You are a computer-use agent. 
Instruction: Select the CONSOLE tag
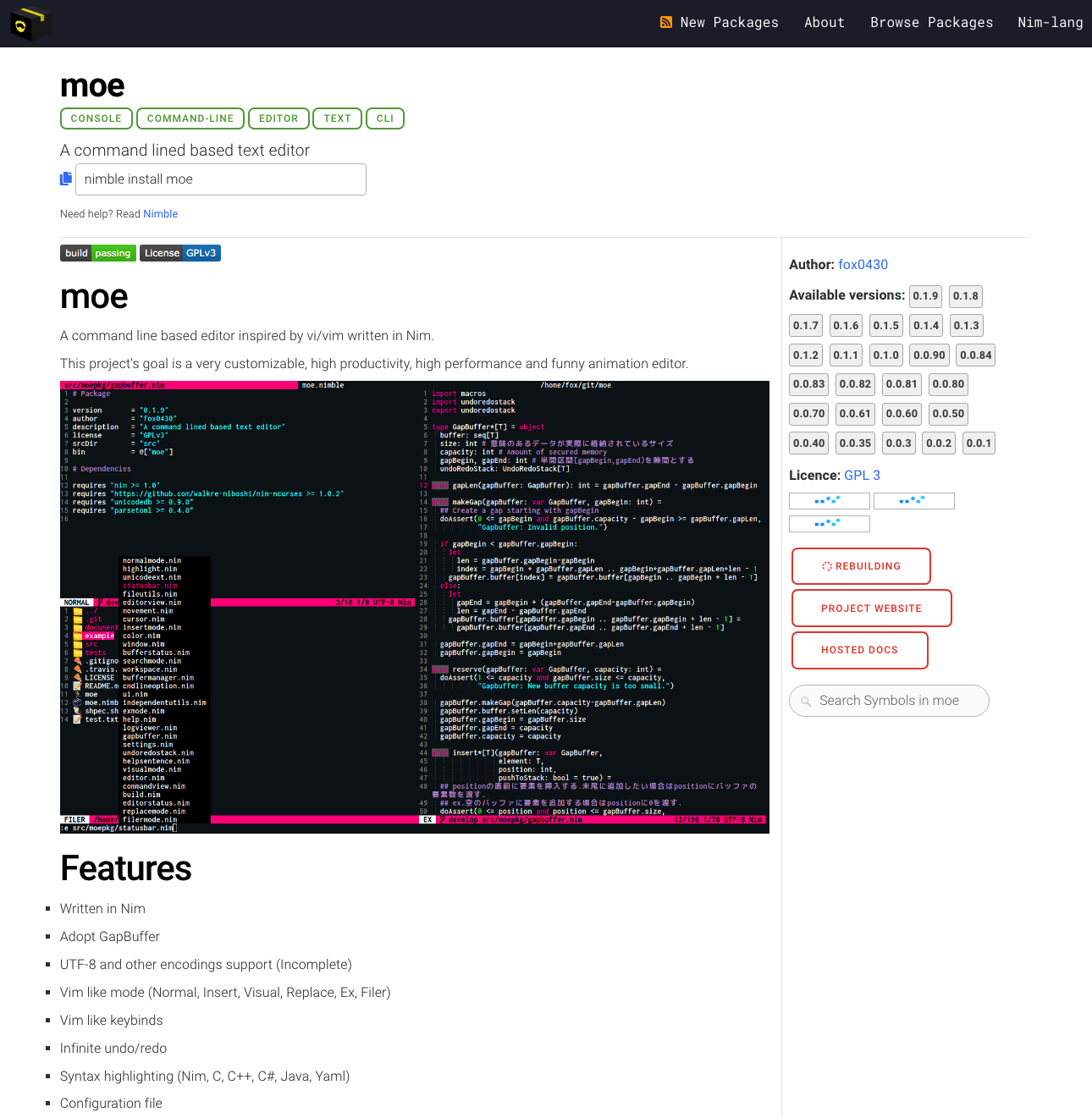pos(97,118)
